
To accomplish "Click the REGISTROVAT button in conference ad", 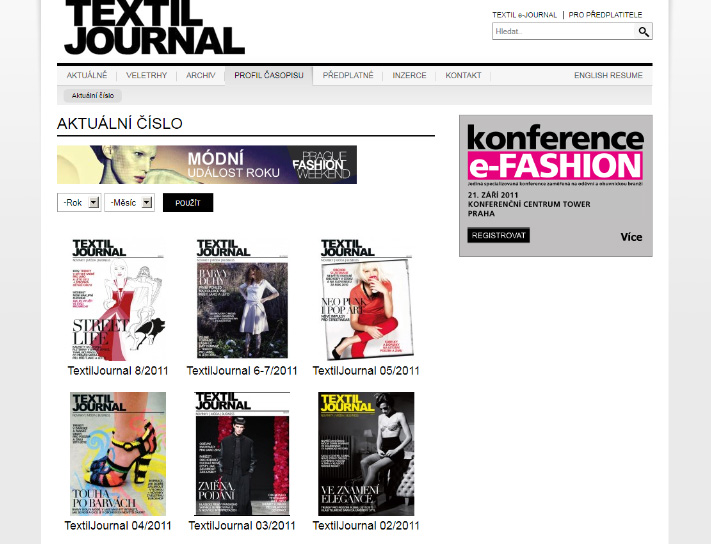I will click(x=498, y=235).
